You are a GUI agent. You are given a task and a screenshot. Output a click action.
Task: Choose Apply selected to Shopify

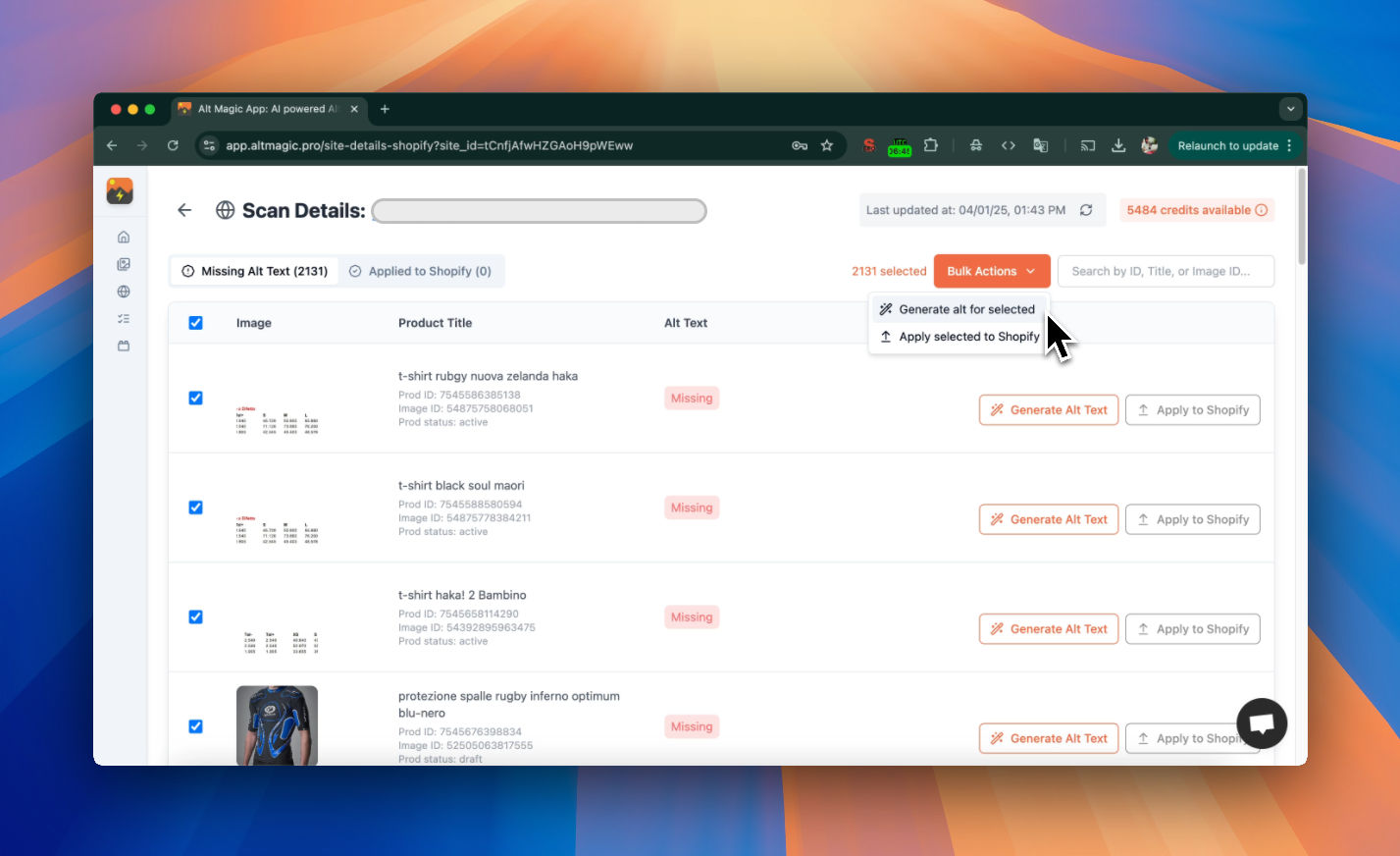[958, 337]
